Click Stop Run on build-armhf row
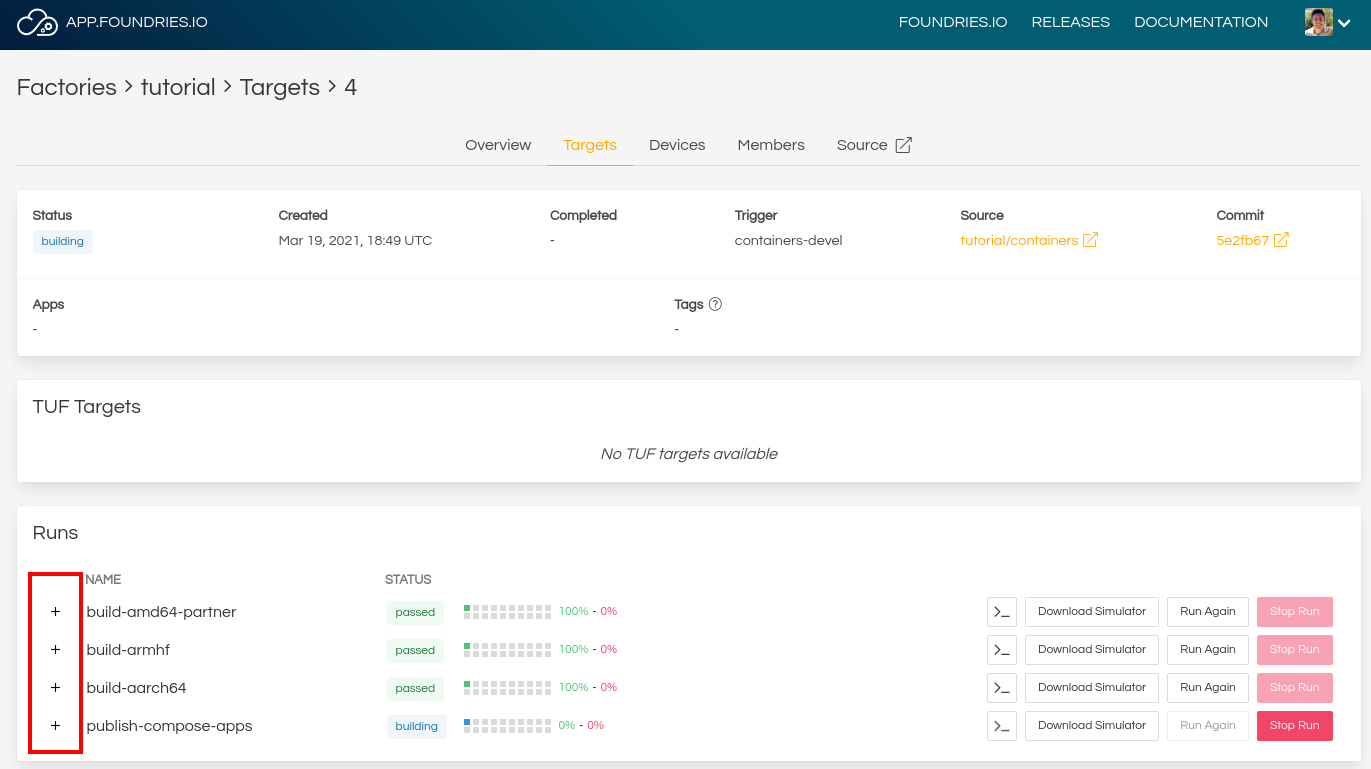This screenshot has width=1371, height=769. point(1295,650)
